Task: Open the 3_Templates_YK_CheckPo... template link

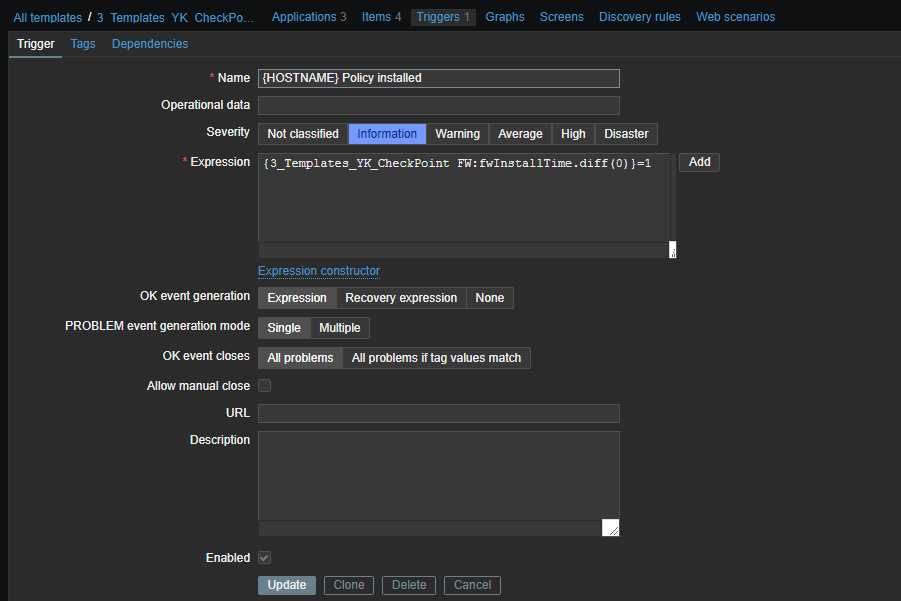Action: pos(175,17)
